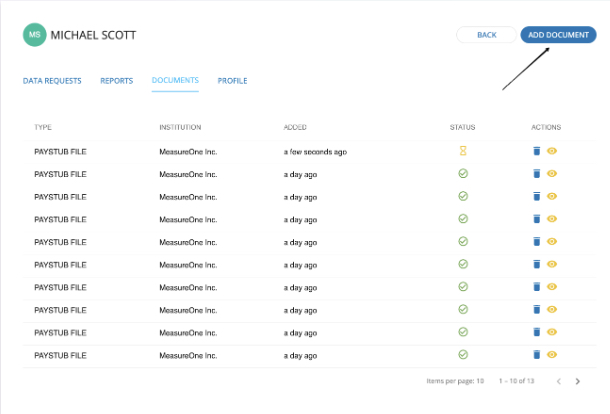Click green check status in fourth row

(x=463, y=219)
